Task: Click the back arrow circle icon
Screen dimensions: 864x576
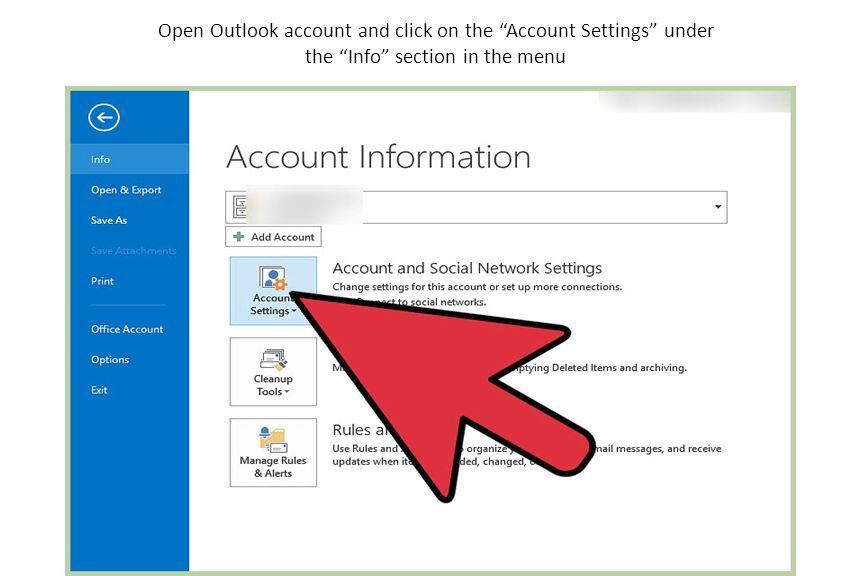Action: [x=104, y=117]
